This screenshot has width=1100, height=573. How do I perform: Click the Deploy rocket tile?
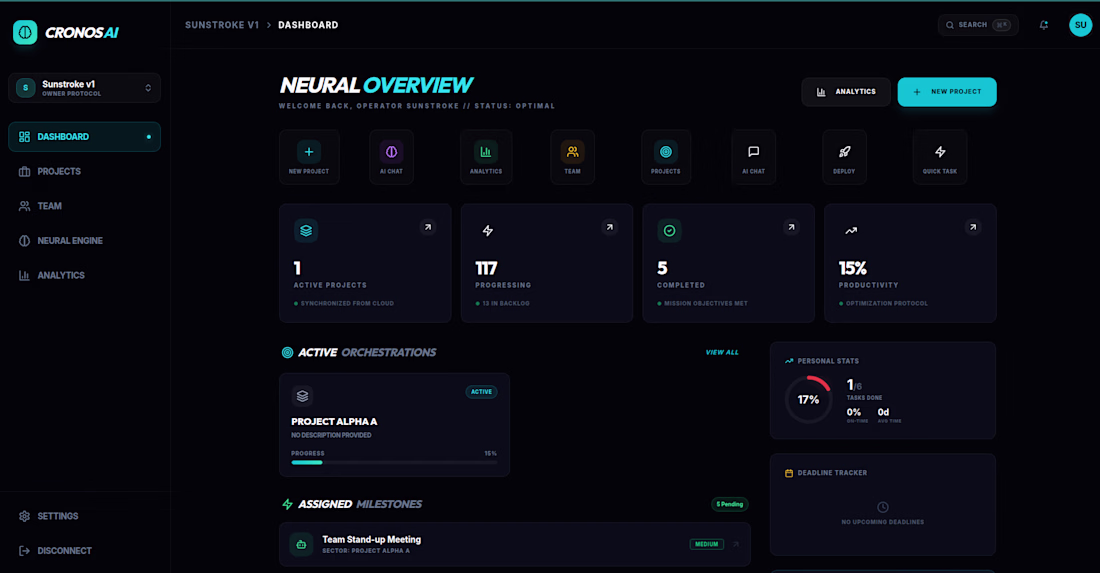coord(844,157)
